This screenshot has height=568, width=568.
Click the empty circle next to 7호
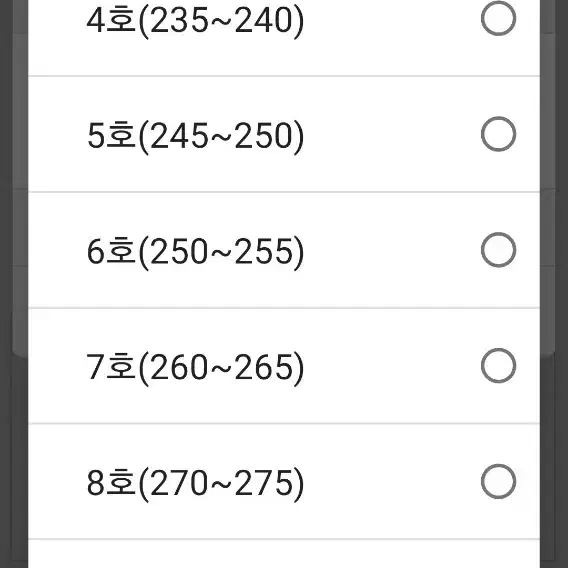tap(498, 366)
